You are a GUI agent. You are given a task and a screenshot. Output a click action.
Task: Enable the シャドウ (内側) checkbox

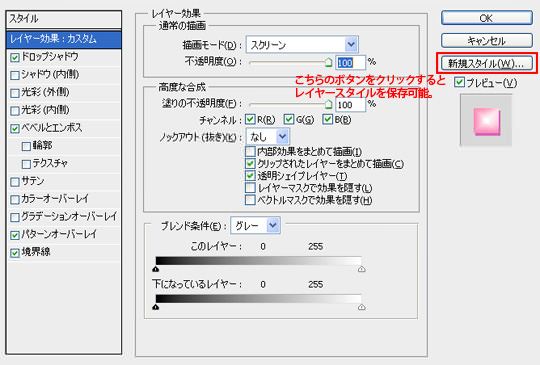[x=15, y=75]
